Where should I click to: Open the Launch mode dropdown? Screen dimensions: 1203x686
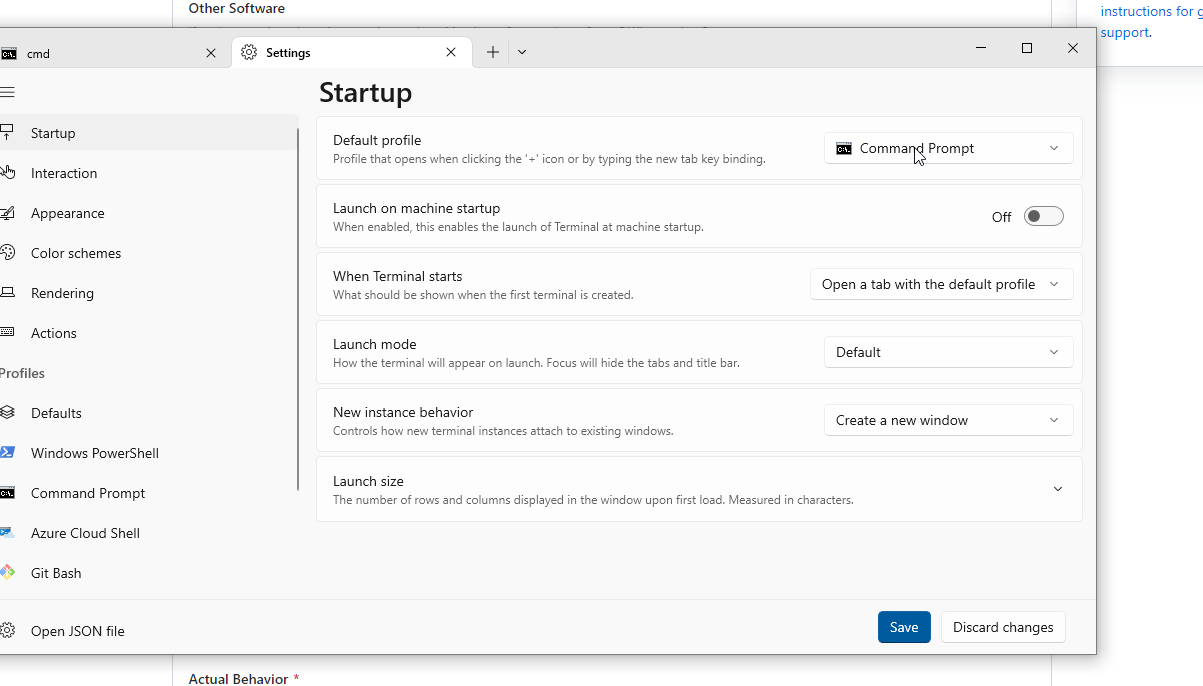click(948, 352)
